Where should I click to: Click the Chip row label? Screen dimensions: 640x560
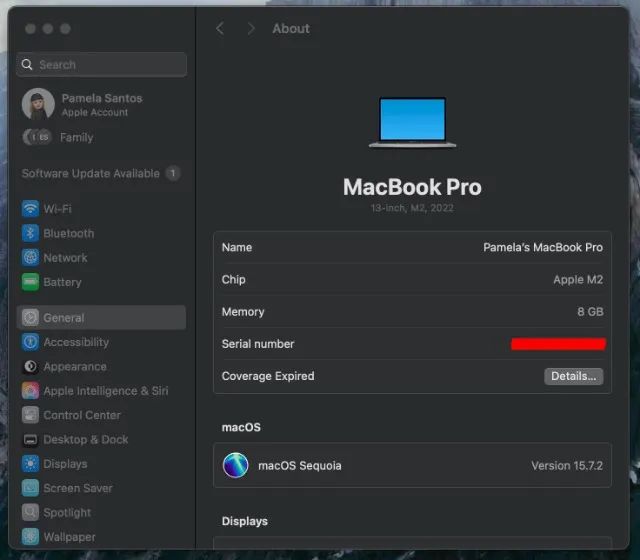pyautogui.click(x=233, y=280)
